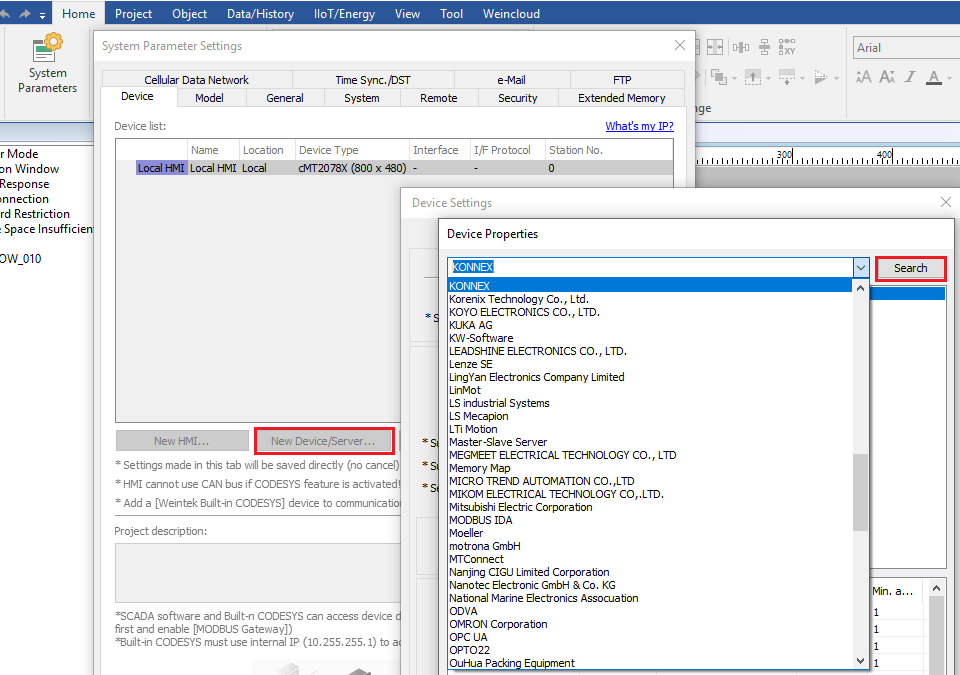960x675 pixels.
Task: Click the increase font size icon
Action: 864,77
